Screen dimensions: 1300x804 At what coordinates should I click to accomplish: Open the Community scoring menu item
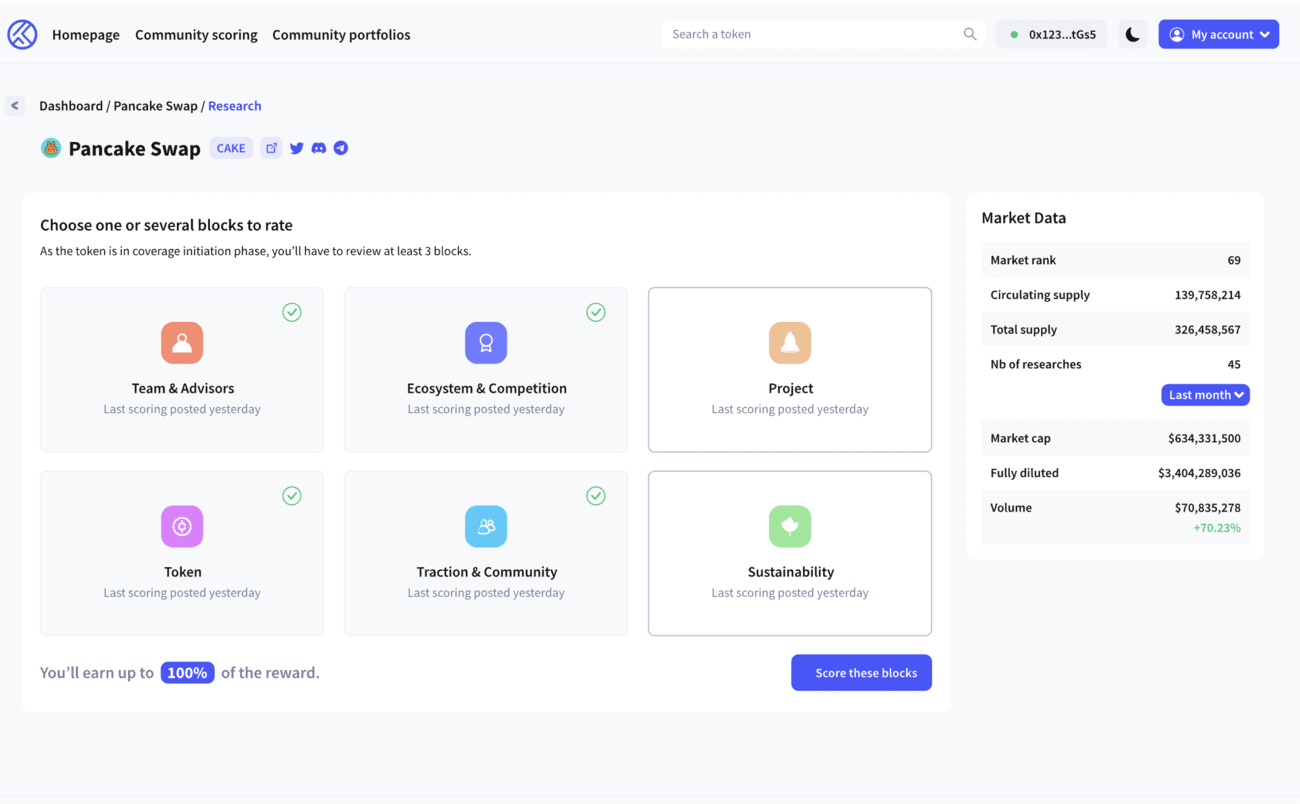[196, 34]
